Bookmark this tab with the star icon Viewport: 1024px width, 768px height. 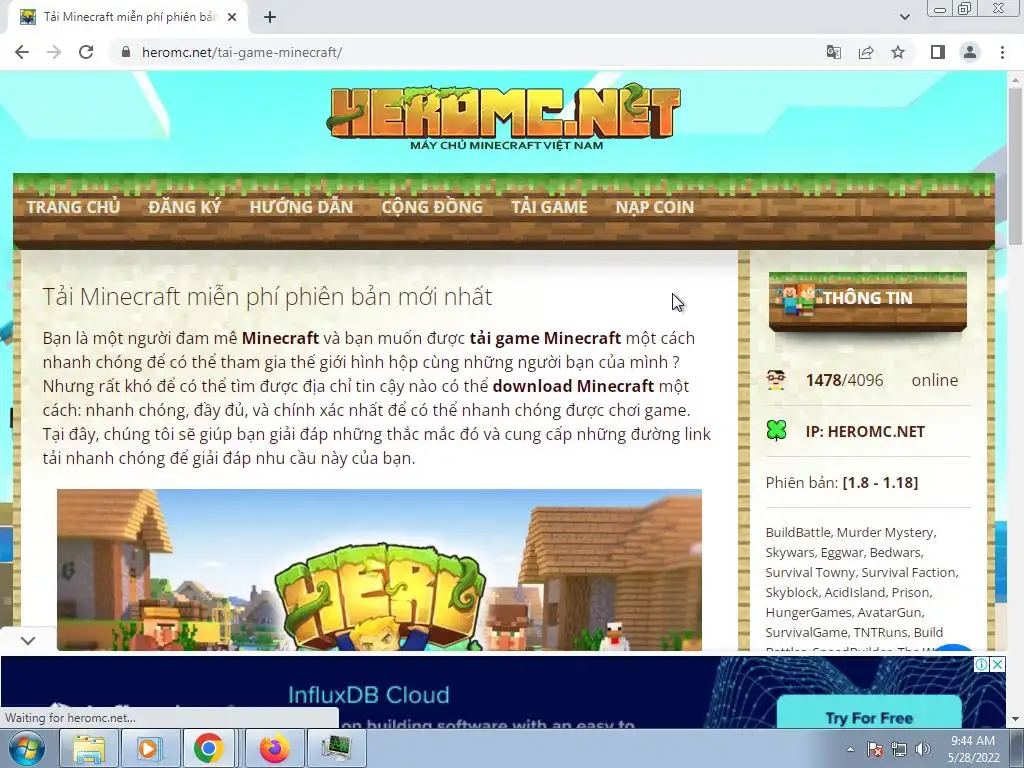[898, 52]
